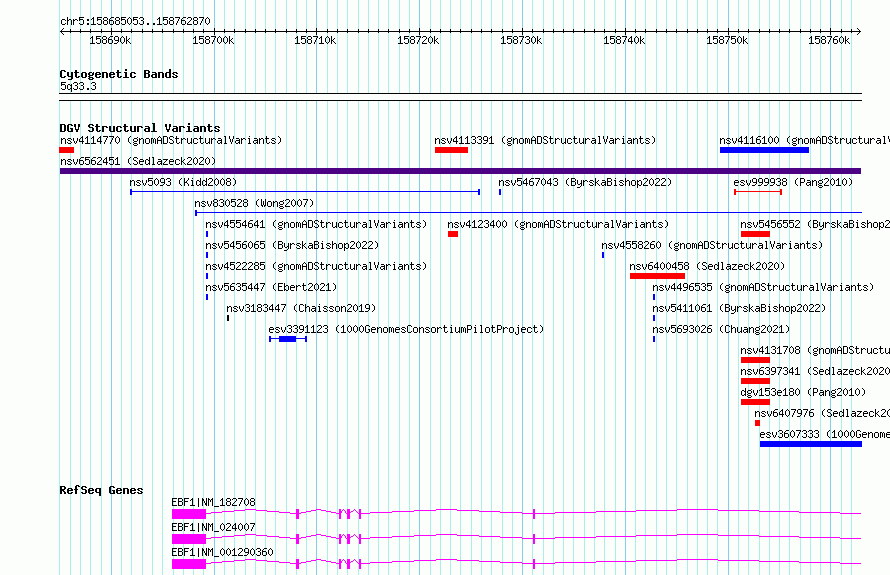The height and width of the screenshot is (575, 890).
Task: Open nsv4131708 variant label
Action: click(x=815, y=350)
